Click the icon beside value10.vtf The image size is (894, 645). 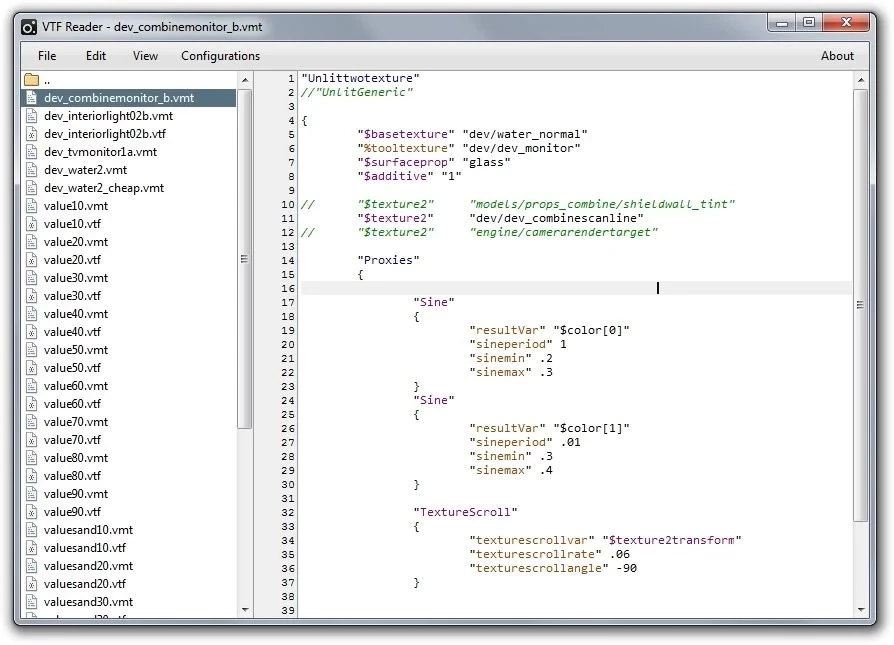31,224
